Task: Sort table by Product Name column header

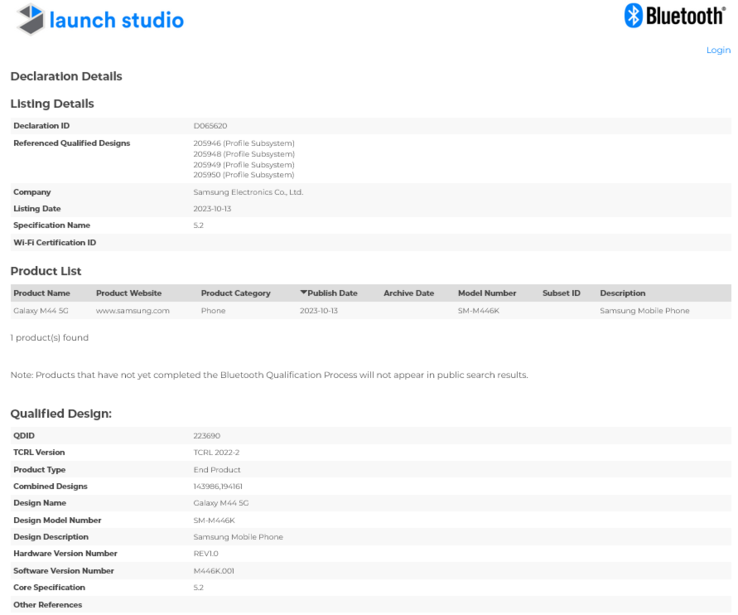Action: (41, 293)
